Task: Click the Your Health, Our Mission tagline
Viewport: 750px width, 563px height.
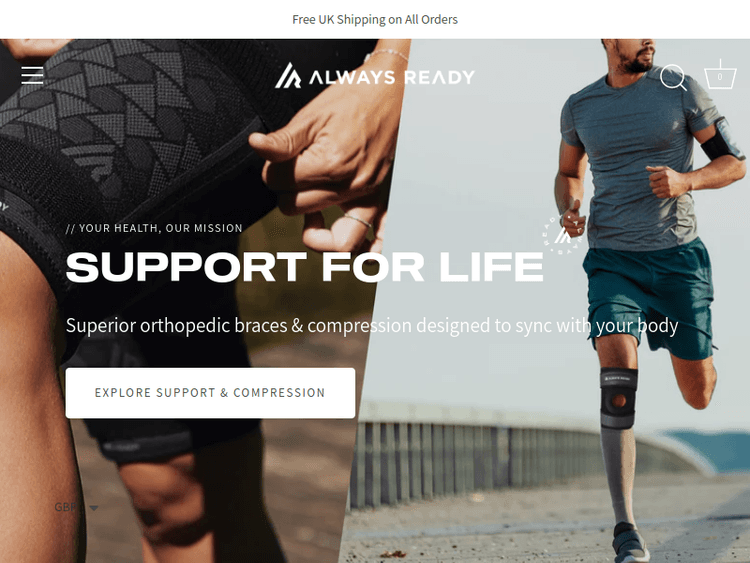Action: click(x=154, y=228)
